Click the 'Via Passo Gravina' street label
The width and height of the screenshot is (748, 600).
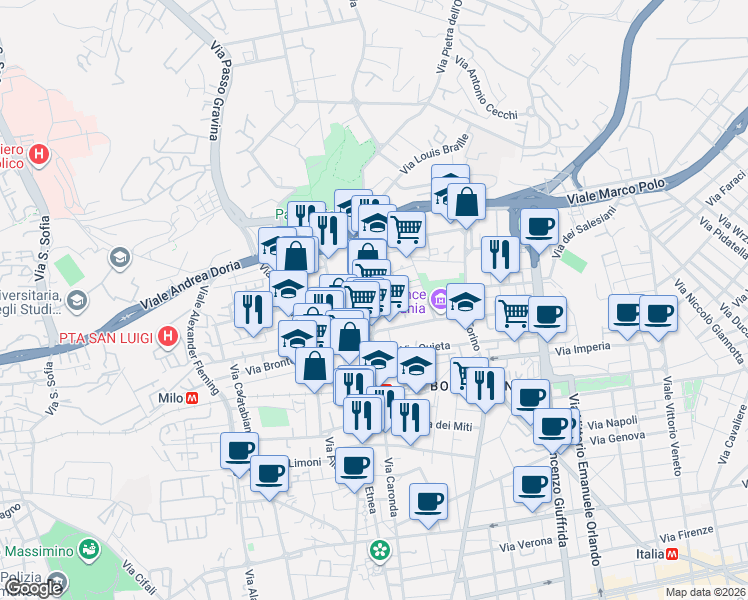tap(220, 91)
